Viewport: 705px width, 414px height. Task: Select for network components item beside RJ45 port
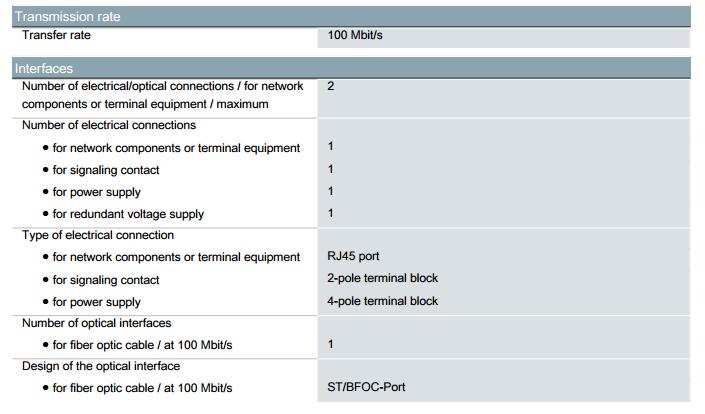tap(171, 257)
